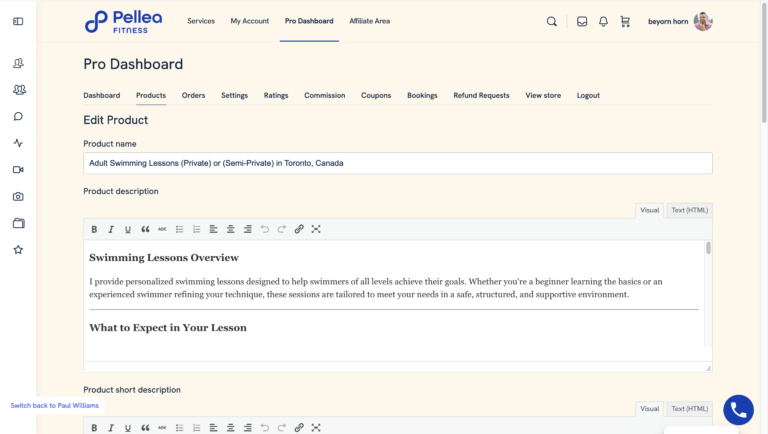Switch to the Settings tab
The width and height of the screenshot is (768, 434).
pyautogui.click(x=234, y=96)
